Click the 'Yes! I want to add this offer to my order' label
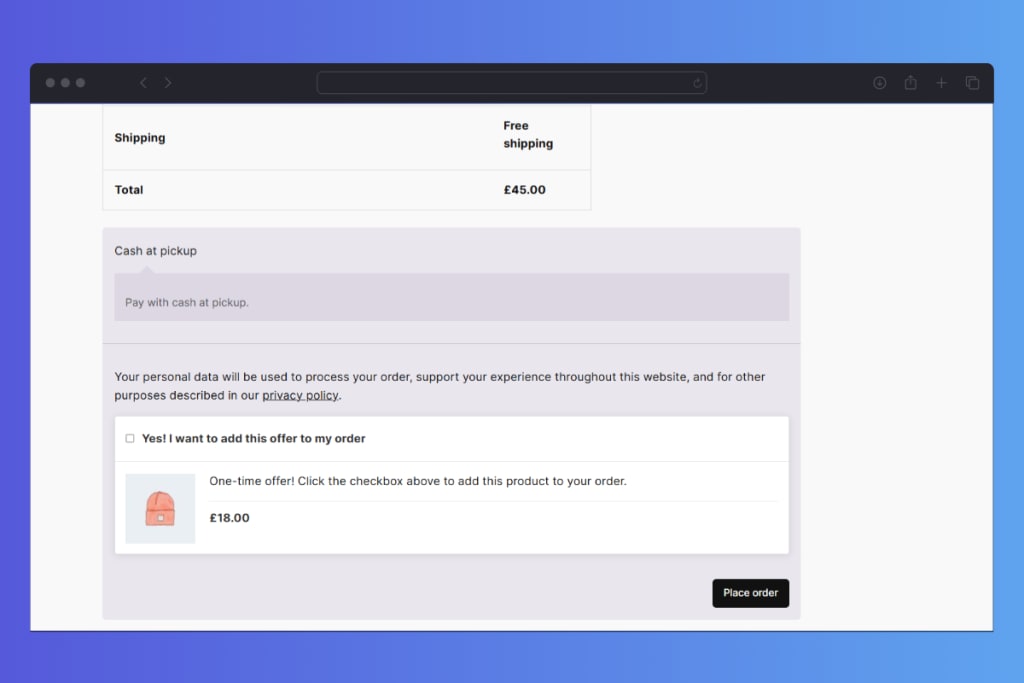Viewport: 1024px width, 683px height. click(x=253, y=439)
